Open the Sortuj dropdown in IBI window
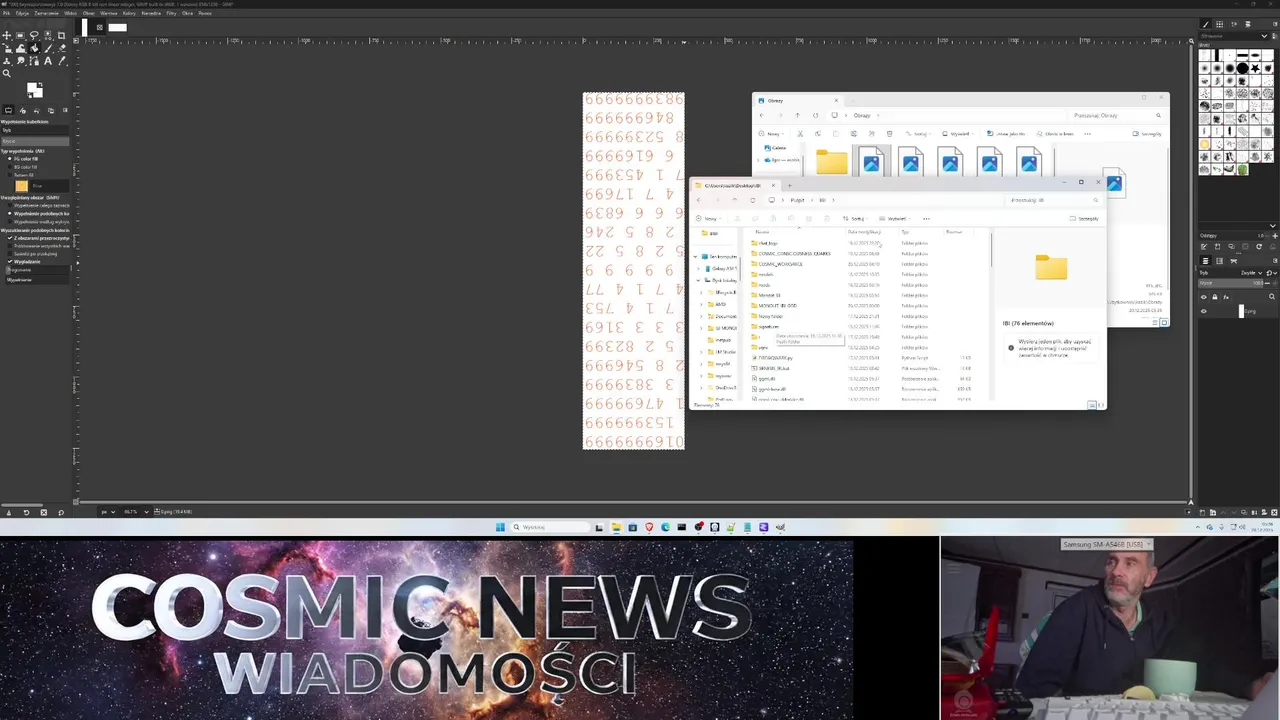 coord(856,218)
